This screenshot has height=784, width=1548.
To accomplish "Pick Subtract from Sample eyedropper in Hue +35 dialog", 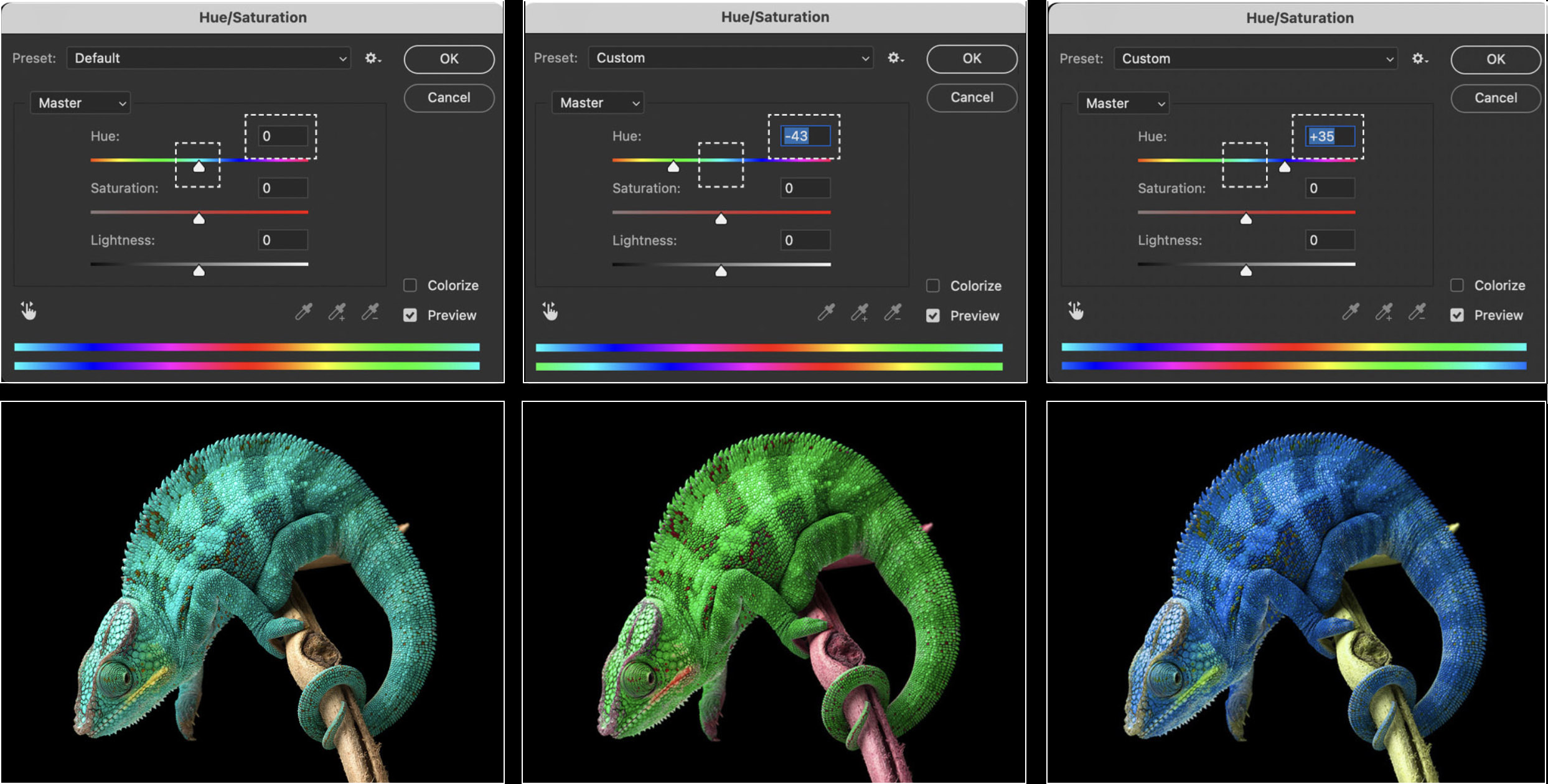I will click(1417, 312).
